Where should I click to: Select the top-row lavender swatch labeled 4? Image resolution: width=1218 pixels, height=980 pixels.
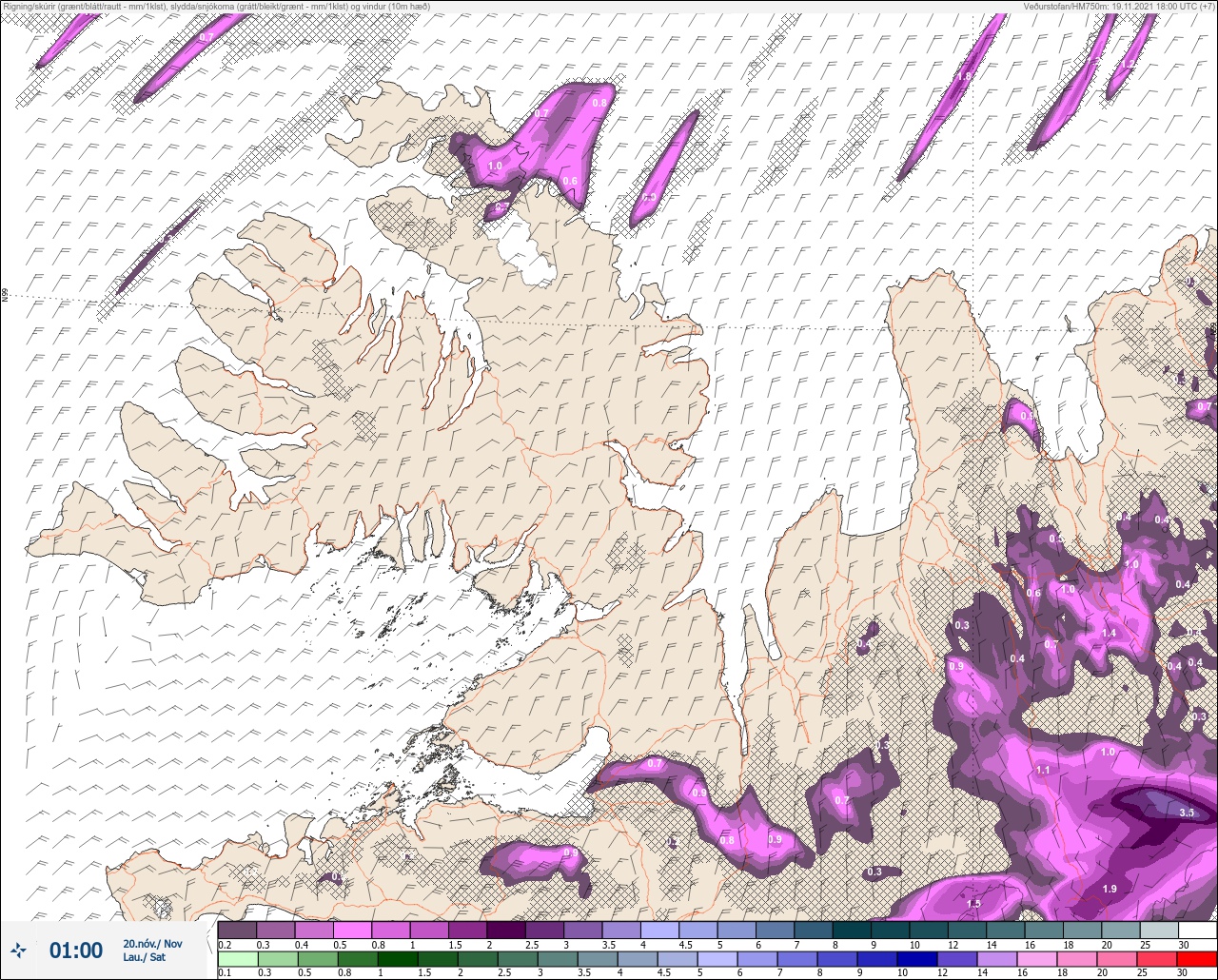[659, 930]
